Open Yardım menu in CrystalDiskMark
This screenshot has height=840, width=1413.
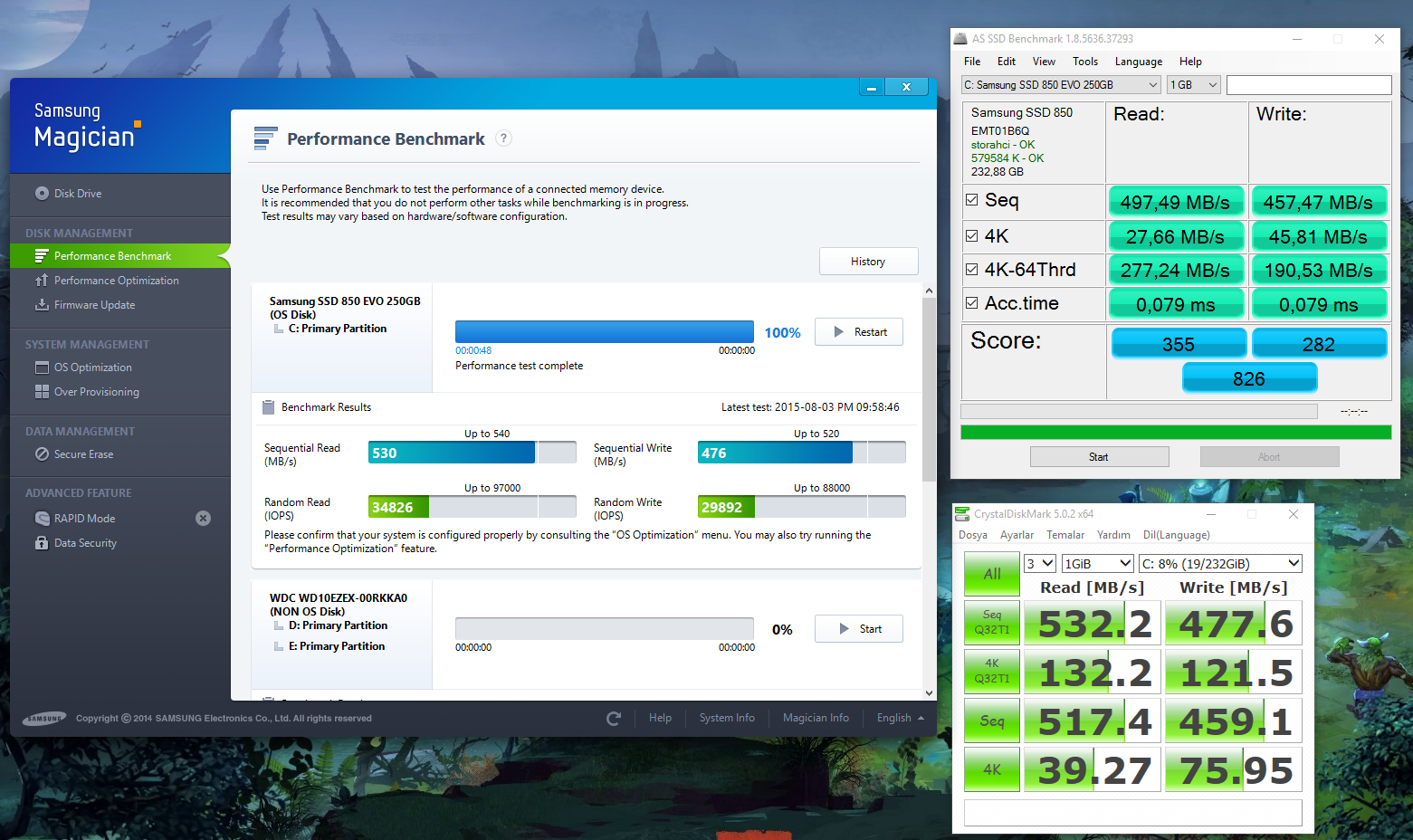click(x=1113, y=535)
